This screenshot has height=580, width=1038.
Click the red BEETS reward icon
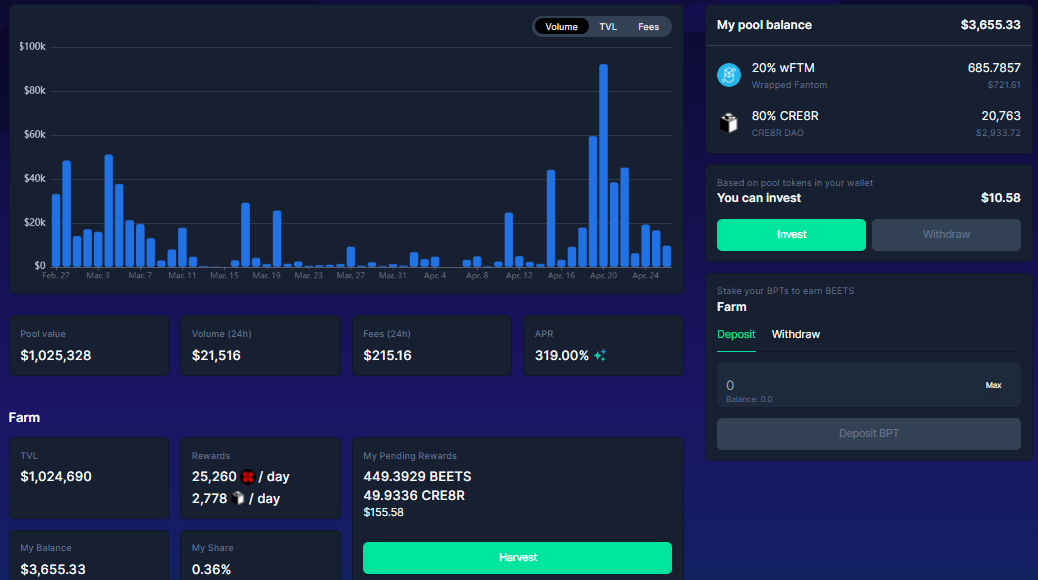[248, 477]
